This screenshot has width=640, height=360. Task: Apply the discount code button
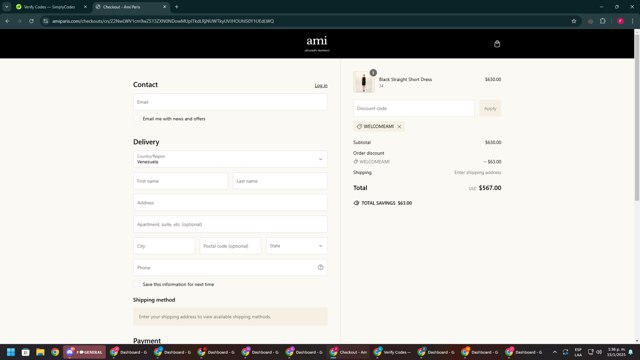pos(490,109)
